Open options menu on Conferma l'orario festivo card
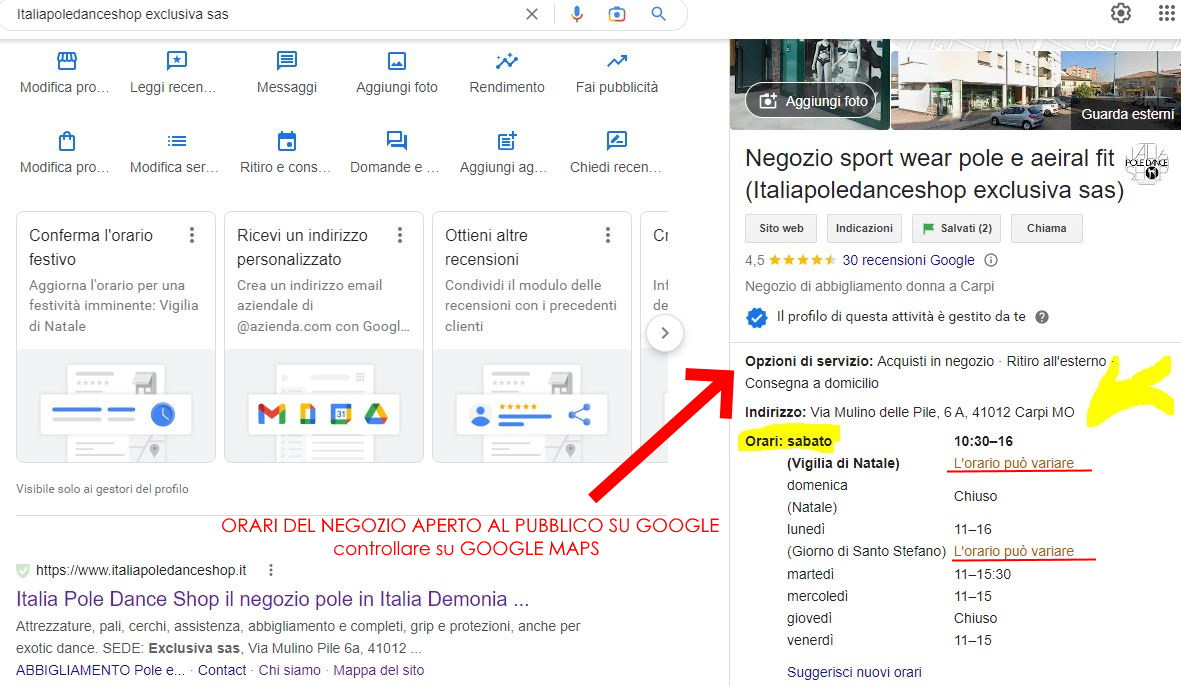The height and width of the screenshot is (686, 1181). point(192,235)
